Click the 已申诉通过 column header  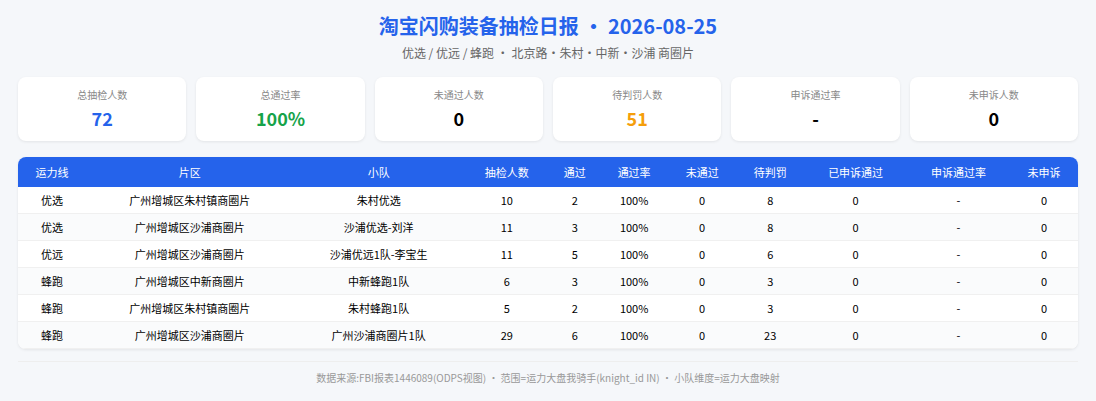[x=855, y=173]
